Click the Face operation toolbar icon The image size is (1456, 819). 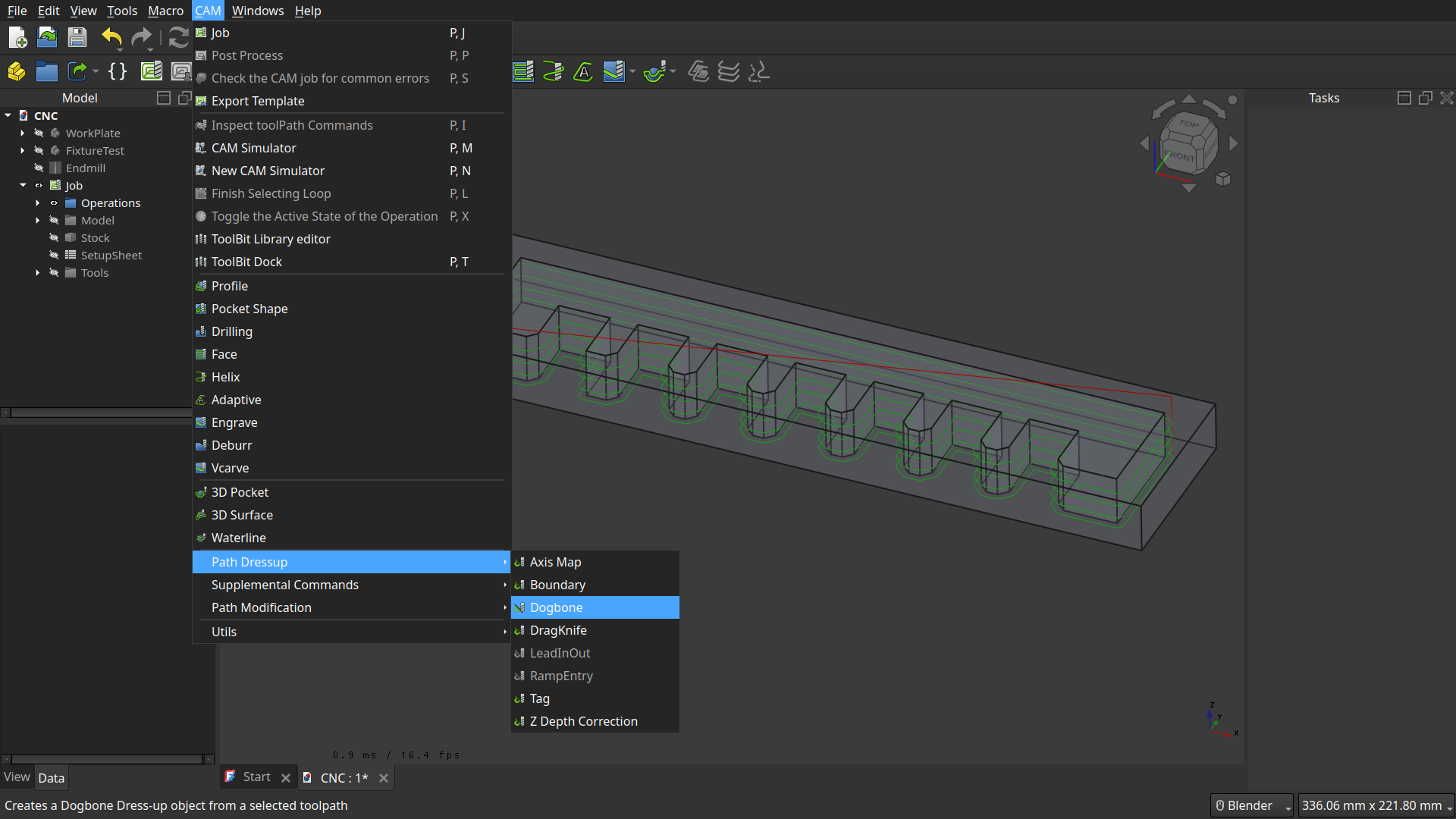coord(523,72)
